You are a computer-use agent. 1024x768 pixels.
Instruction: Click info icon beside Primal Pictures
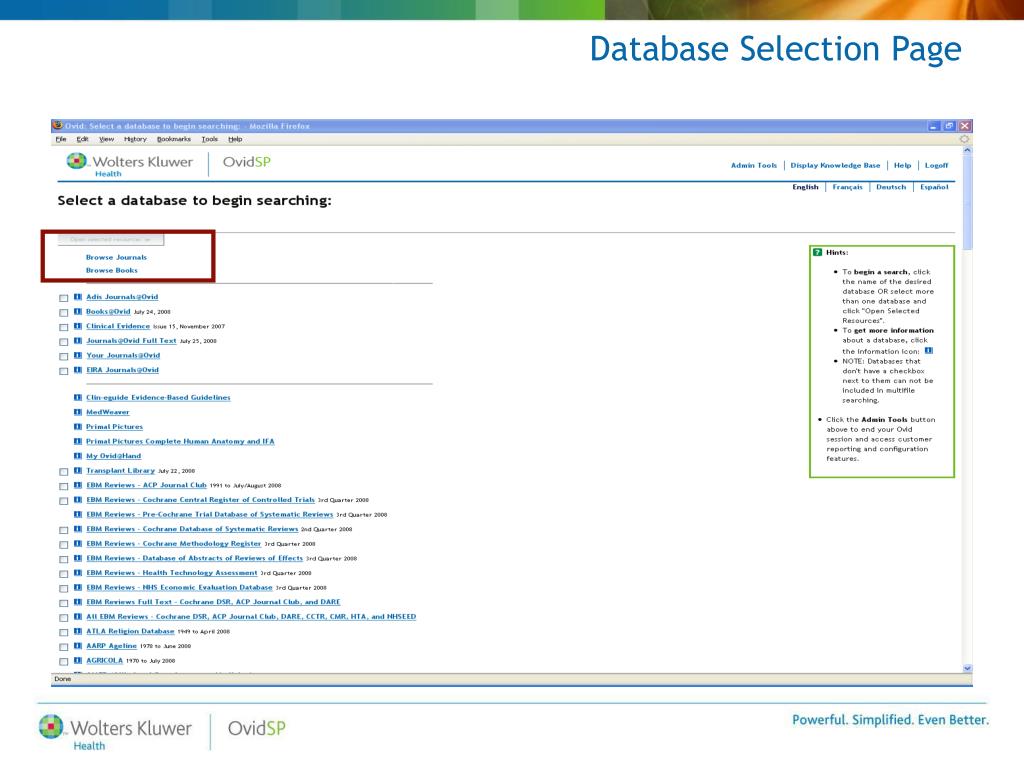click(x=78, y=426)
